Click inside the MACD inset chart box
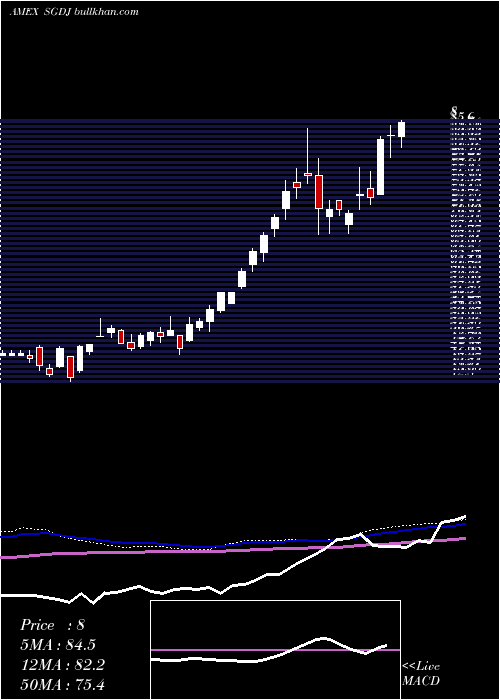Screen dimensions: 500x700 pyautogui.click(x=275, y=650)
